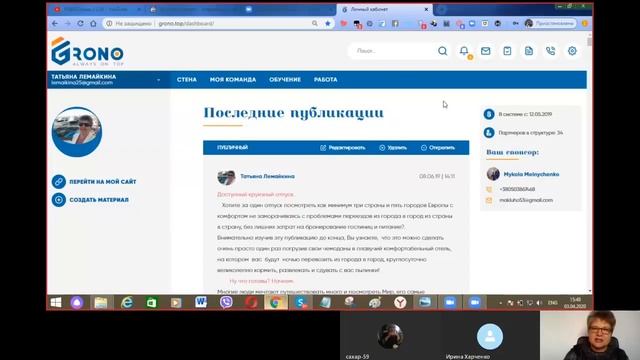This screenshot has width=640, height=360.
Task: Open the Windows Start button
Action: pyautogui.click(x=56, y=302)
